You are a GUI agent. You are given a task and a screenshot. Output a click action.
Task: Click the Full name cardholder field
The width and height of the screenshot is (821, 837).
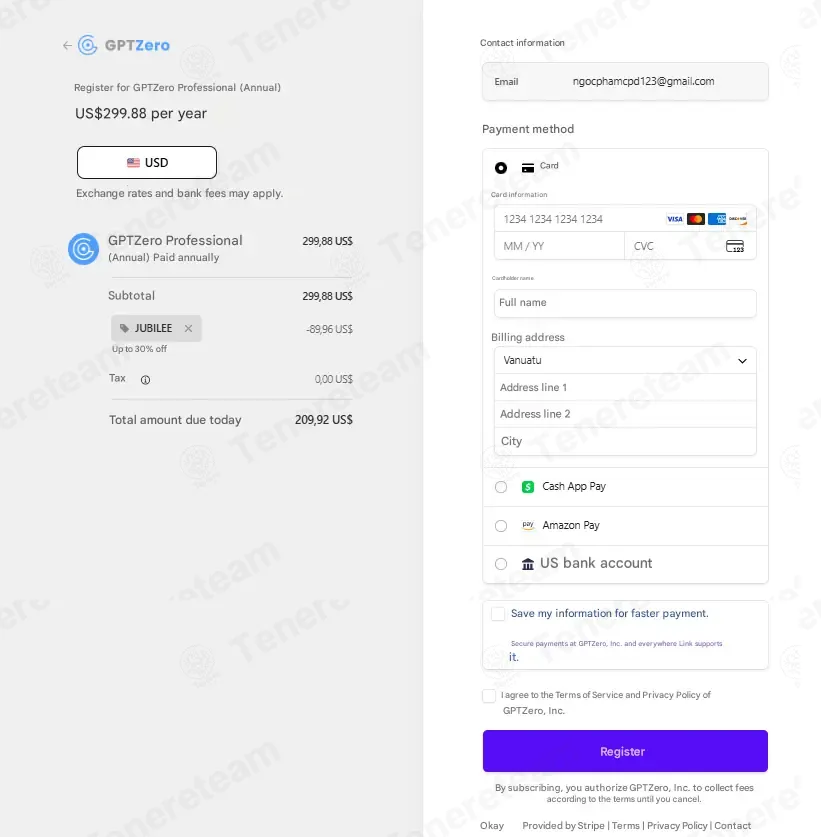tap(625, 303)
